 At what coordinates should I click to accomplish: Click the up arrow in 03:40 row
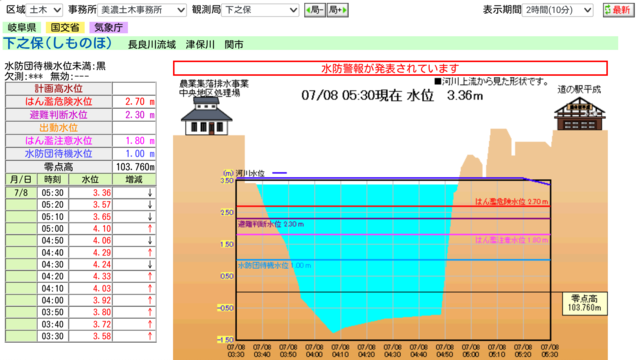[x=150, y=324]
